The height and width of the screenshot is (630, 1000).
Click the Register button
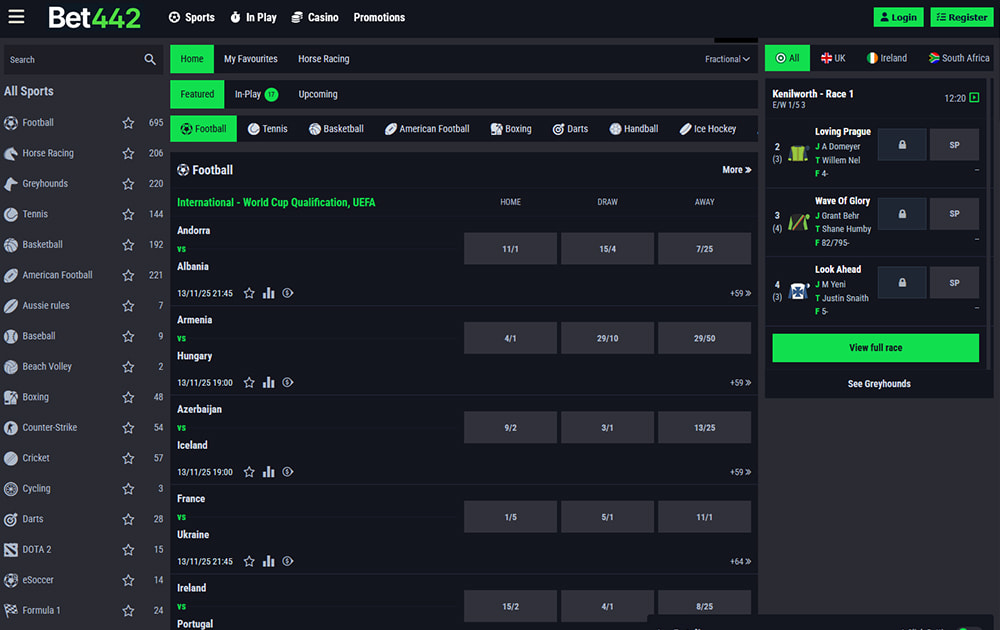click(961, 17)
